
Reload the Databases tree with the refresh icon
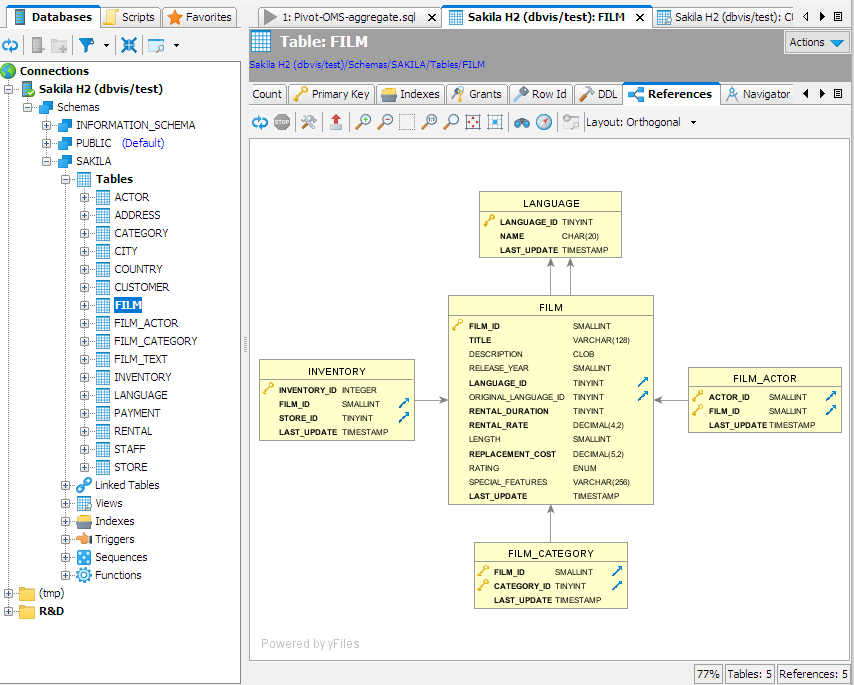tap(10, 45)
